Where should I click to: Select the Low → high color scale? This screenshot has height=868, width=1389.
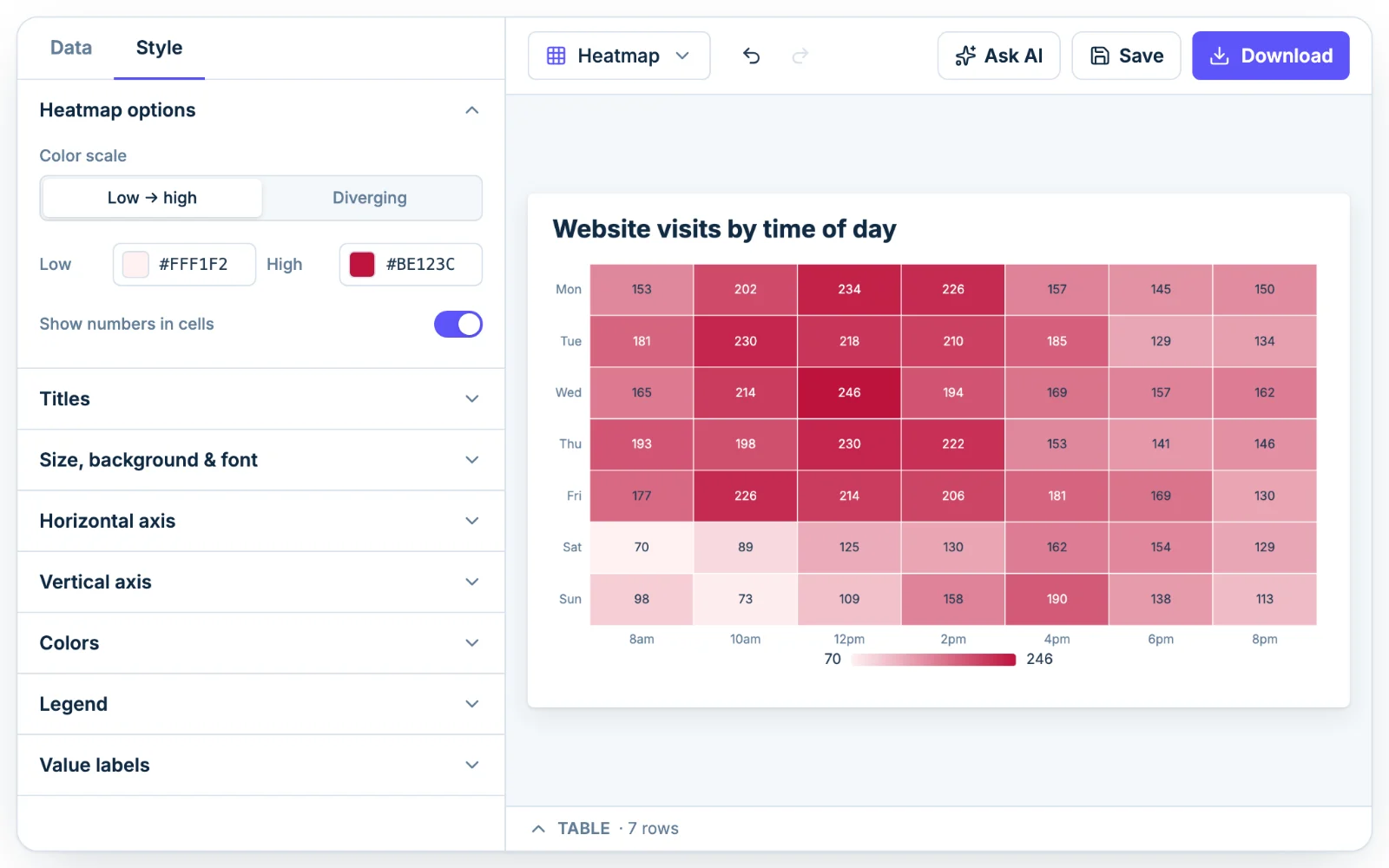[152, 198]
